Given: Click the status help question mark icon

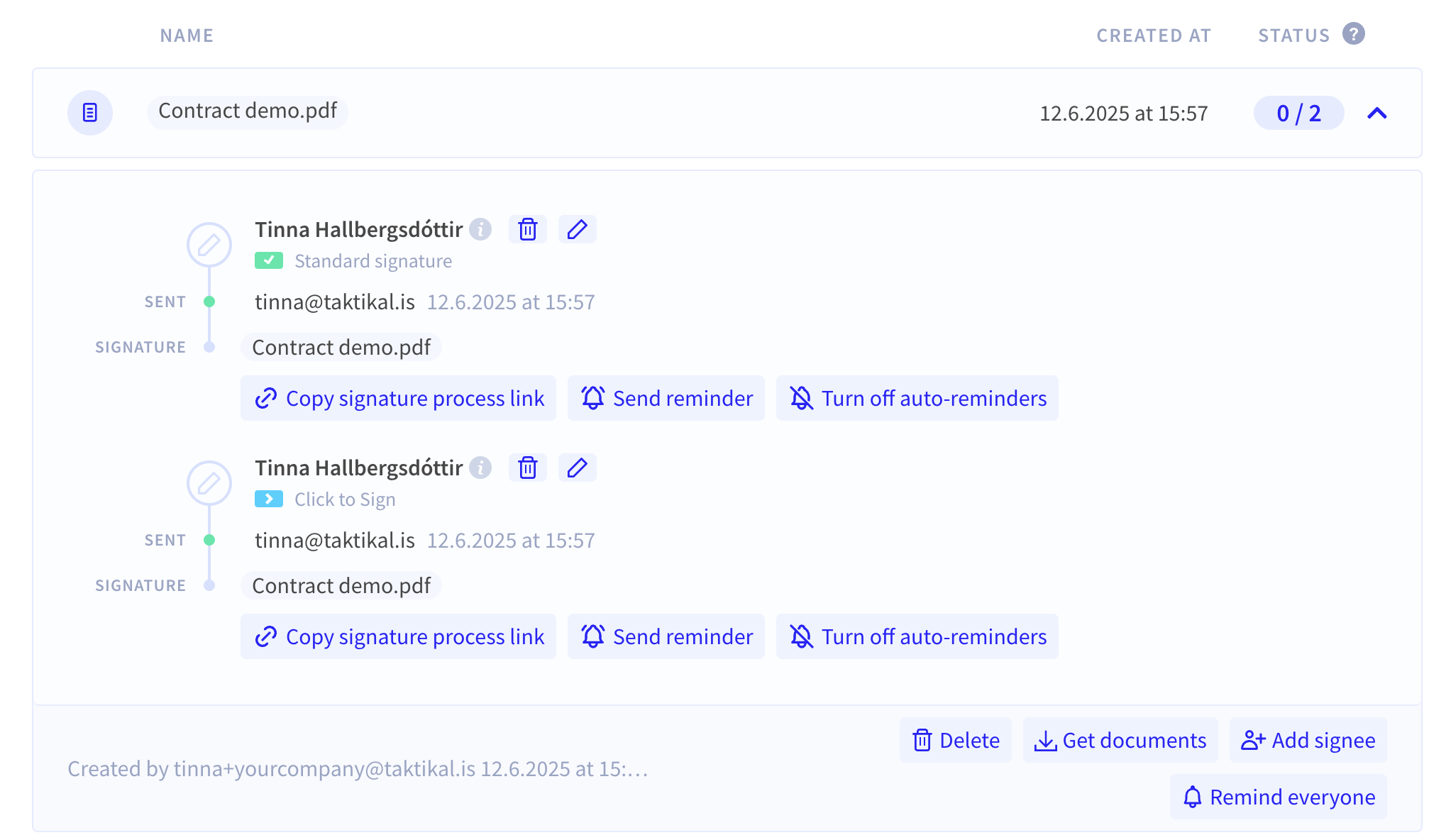Looking at the screenshot, I should coord(1353,34).
